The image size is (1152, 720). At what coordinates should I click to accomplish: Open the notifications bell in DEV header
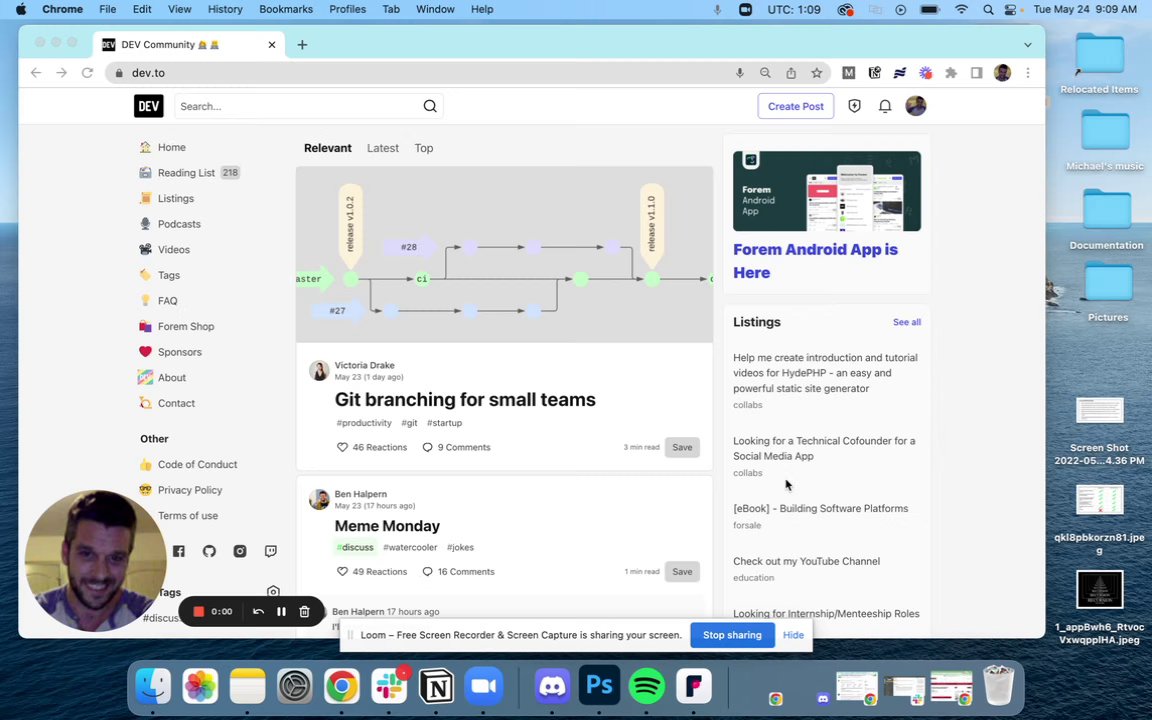885,106
